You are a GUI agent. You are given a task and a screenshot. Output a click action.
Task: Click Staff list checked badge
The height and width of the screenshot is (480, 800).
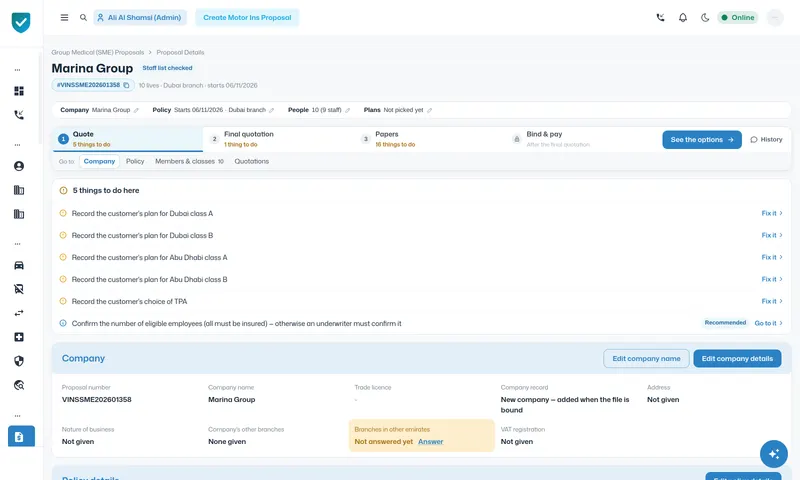[x=167, y=68]
